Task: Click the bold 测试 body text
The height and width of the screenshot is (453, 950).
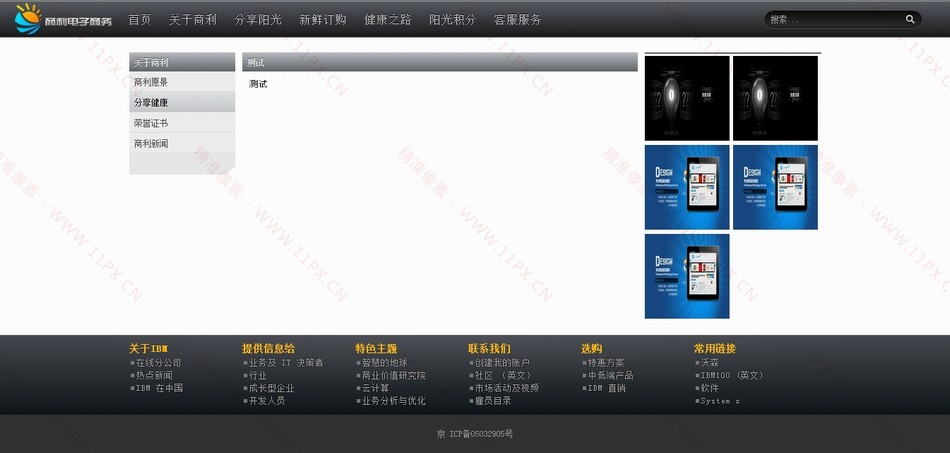Action: (x=258, y=84)
